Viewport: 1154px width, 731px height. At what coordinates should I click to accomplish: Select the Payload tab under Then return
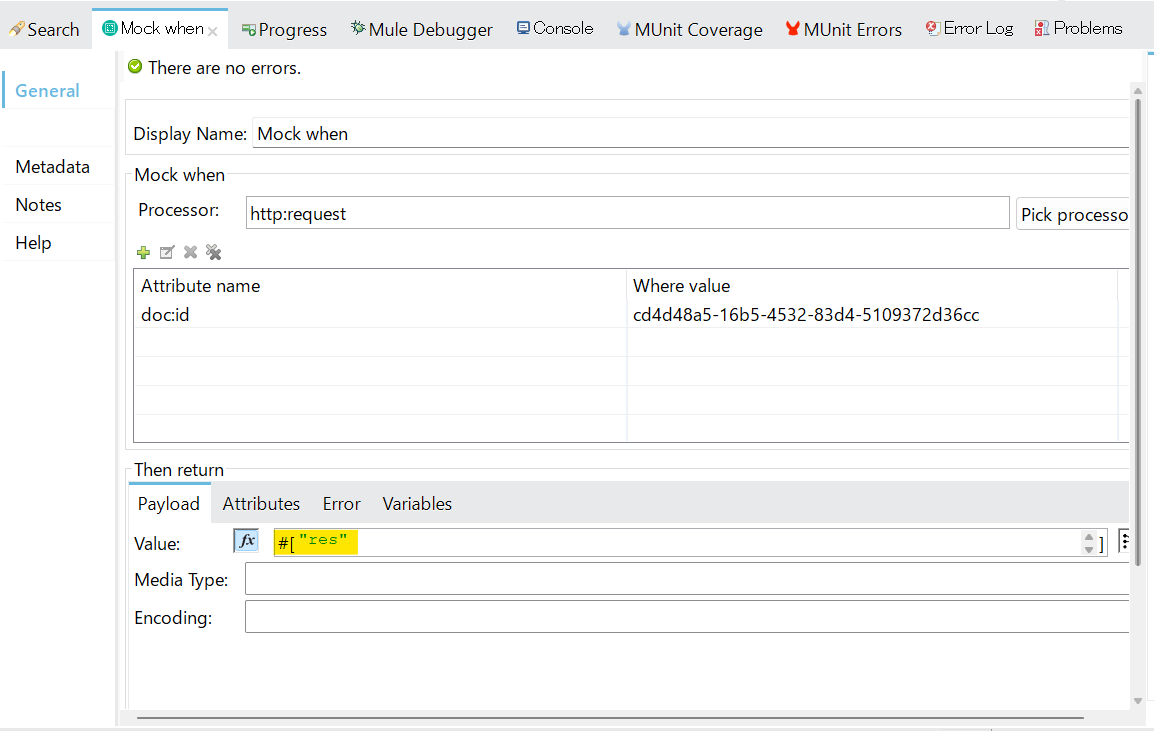pos(169,504)
